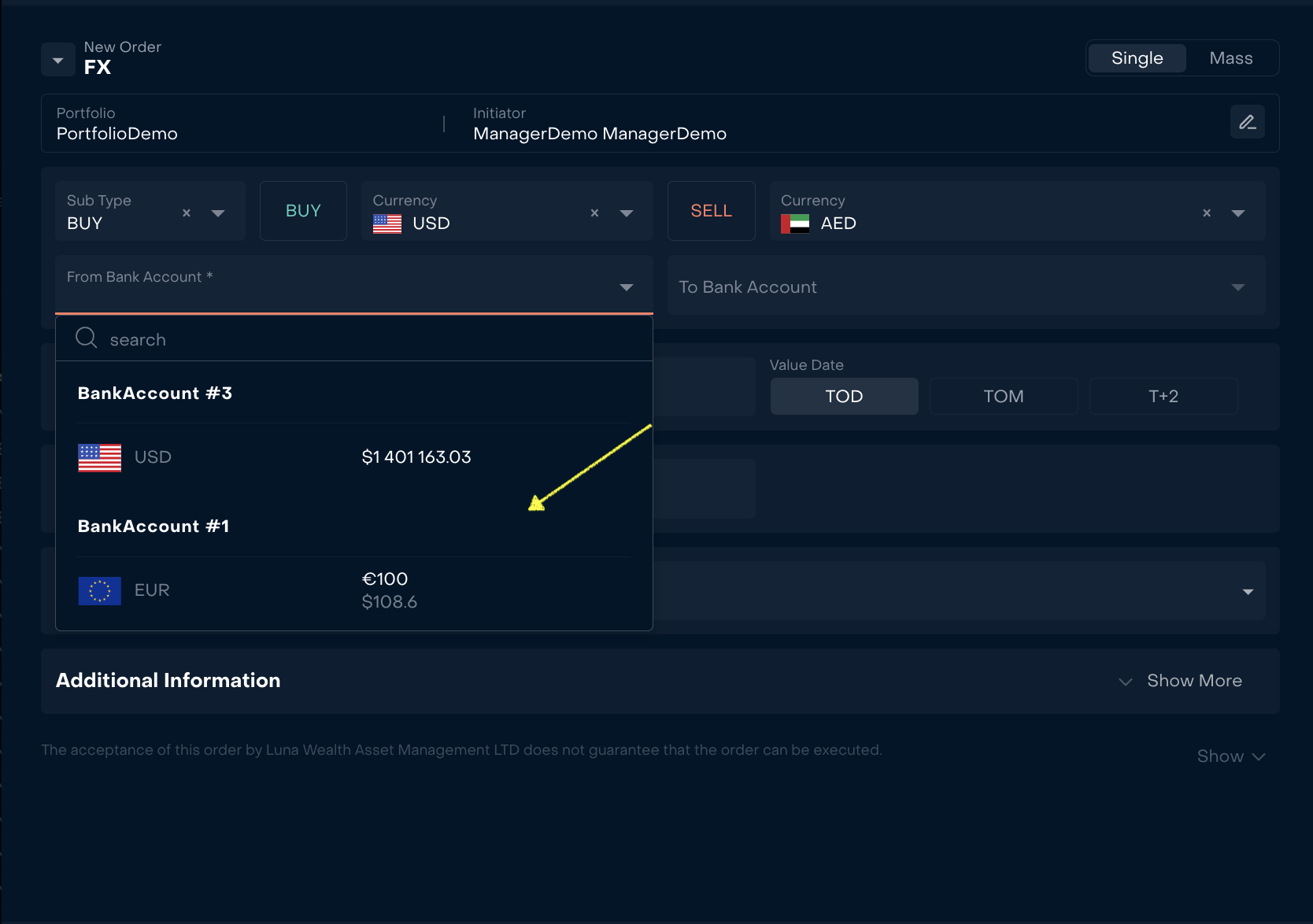Switch to Mass order mode
1313x924 pixels.
click(1230, 58)
